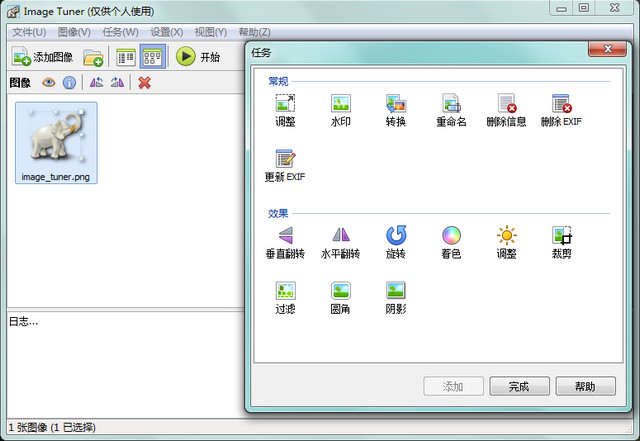
Task: Click the 帮助 button in task dialog
Action: [x=585, y=386]
